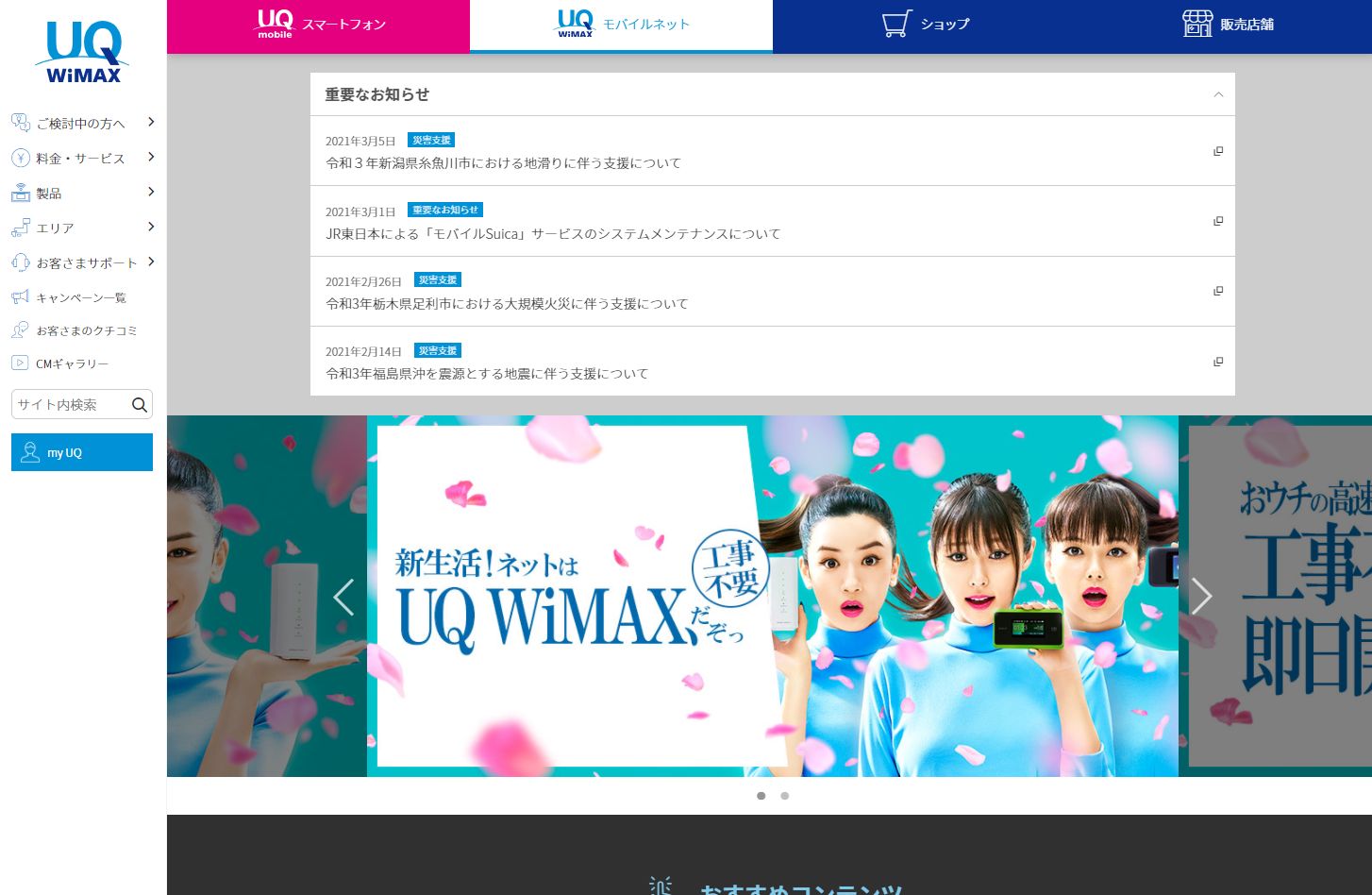Click 重要なお知らせ tag on 2021年3月1日 notice
This screenshot has width=1372, height=895.
445,210
